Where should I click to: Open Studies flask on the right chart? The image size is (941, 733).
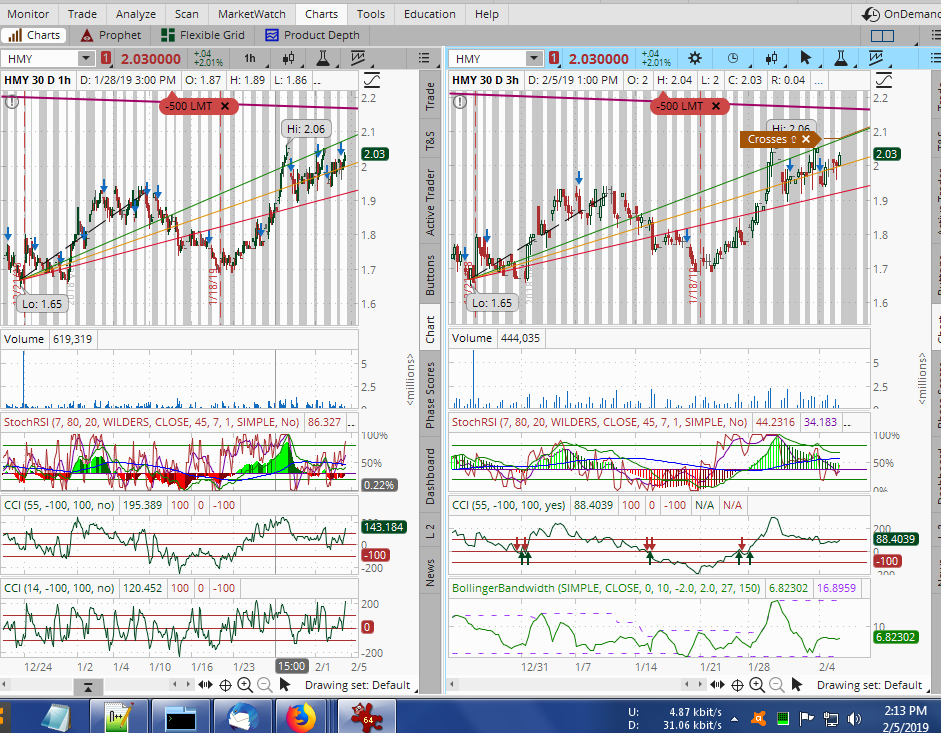point(841,59)
